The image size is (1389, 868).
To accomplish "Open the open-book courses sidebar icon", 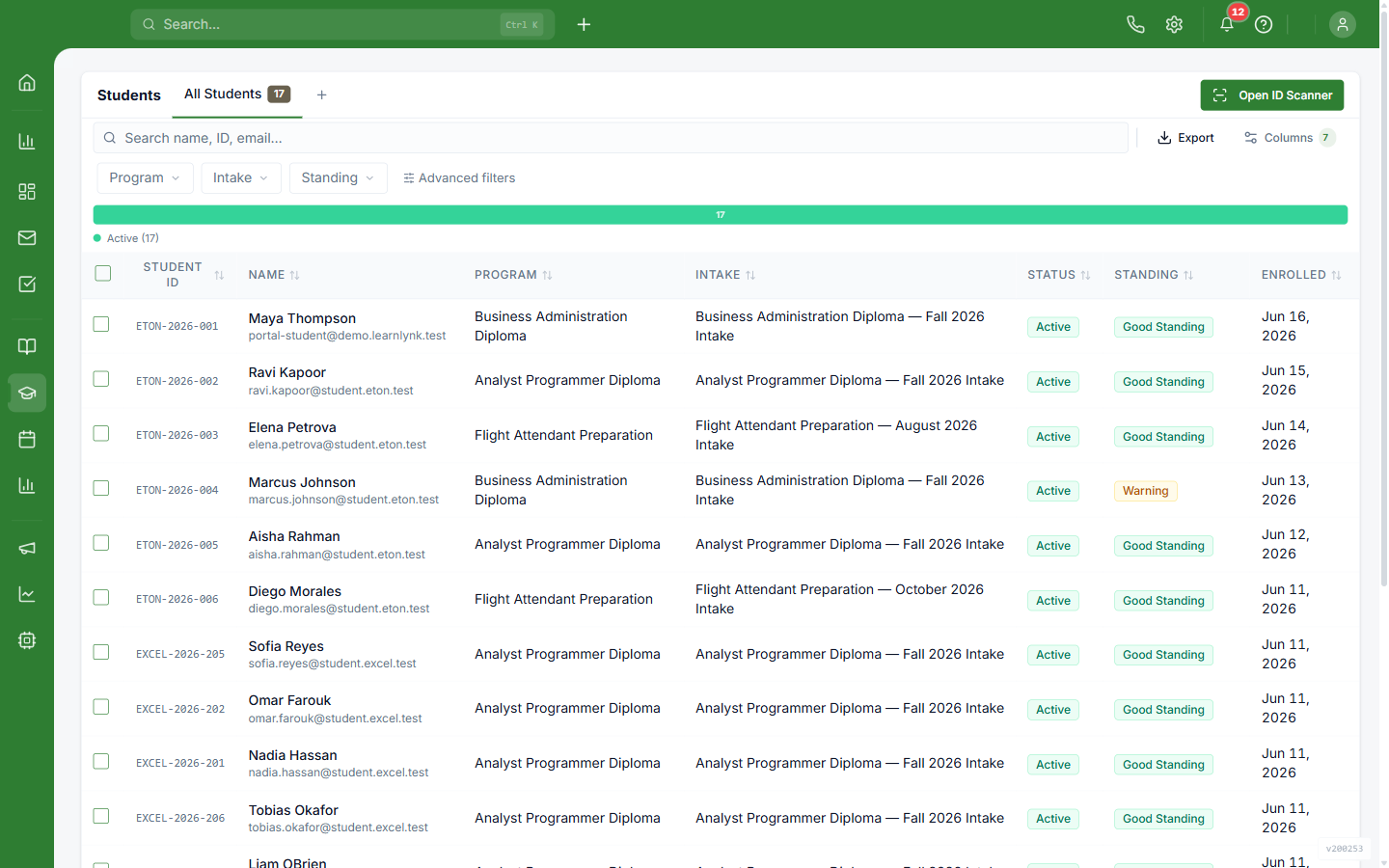I will click(27, 346).
